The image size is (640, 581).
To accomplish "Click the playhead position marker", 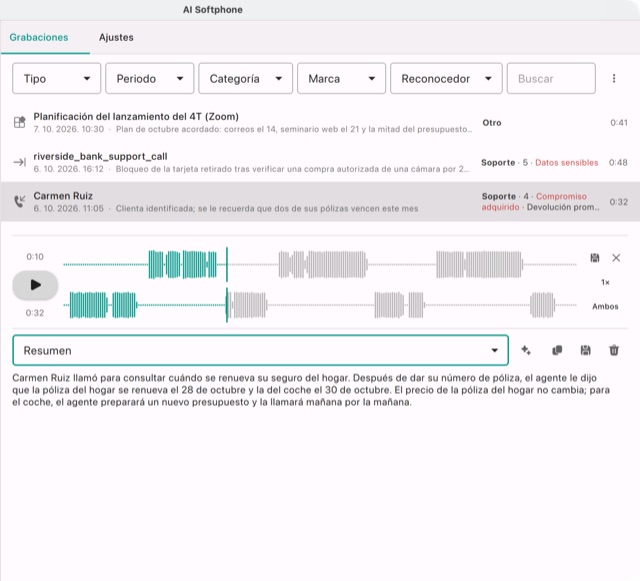I will click(x=227, y=285).
